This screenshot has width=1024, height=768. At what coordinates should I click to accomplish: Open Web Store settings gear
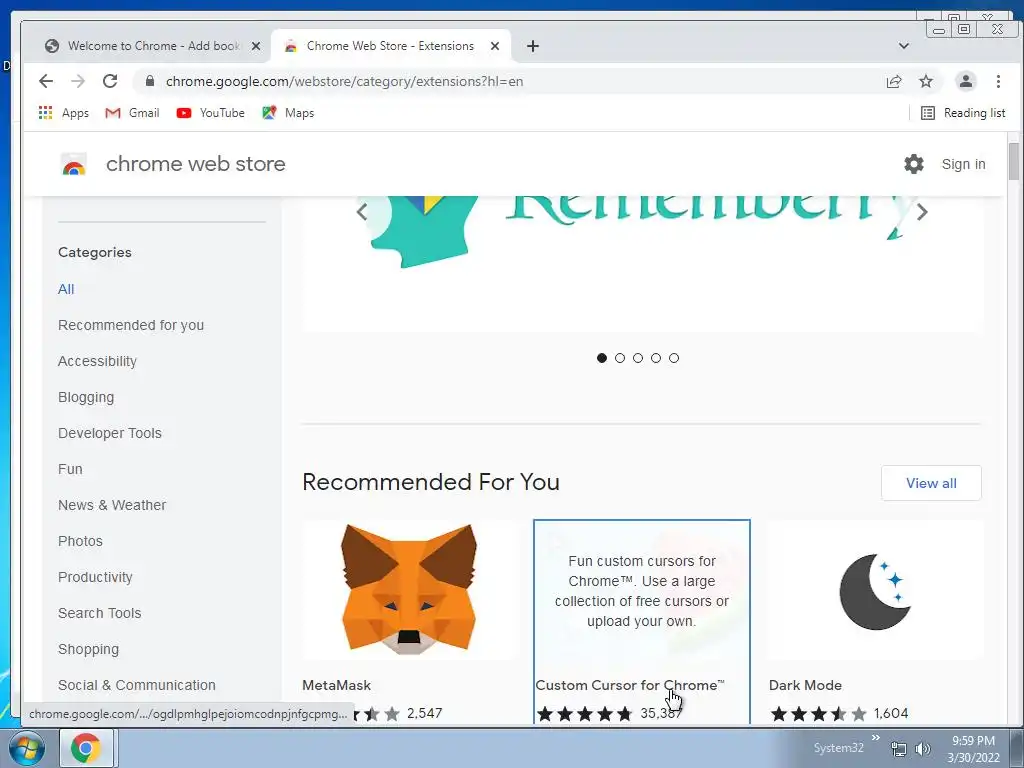(x=914, y=164)
